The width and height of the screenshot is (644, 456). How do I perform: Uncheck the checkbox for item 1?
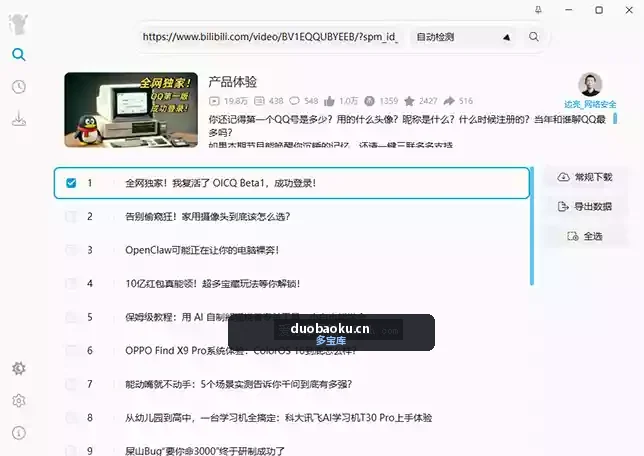(x=71, y=183)
